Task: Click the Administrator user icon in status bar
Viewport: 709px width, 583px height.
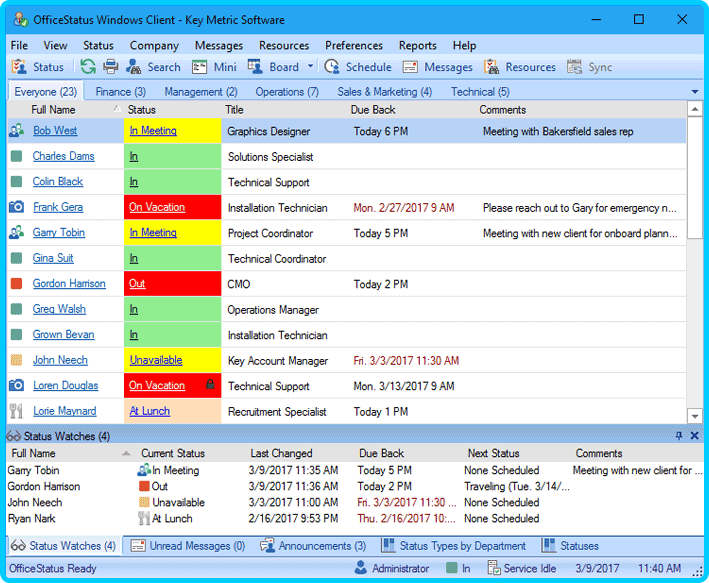Action: pyautogui.click(x=361, y=568)
